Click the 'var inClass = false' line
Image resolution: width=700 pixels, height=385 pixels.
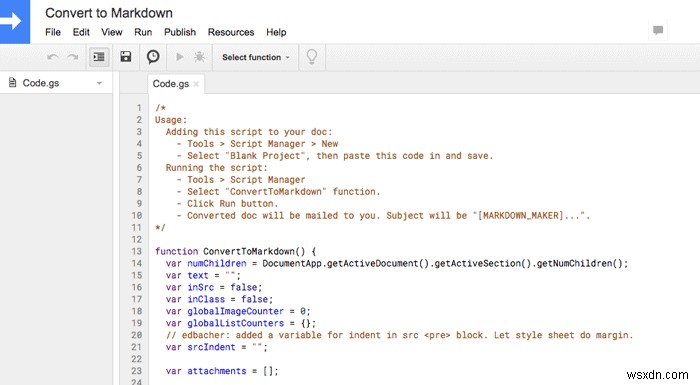tap(219, 299)
